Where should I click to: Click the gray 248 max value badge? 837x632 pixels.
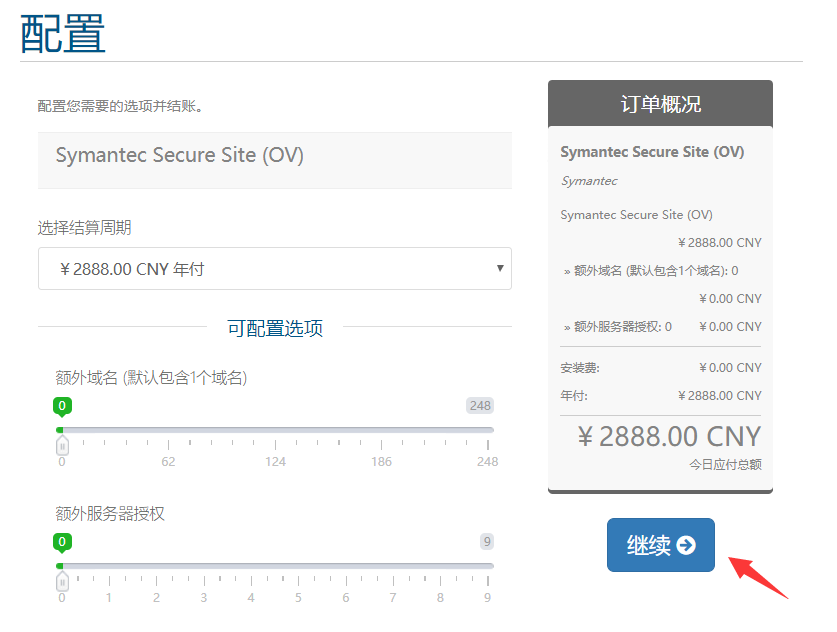pyautogui.click(x=480, y=406)
